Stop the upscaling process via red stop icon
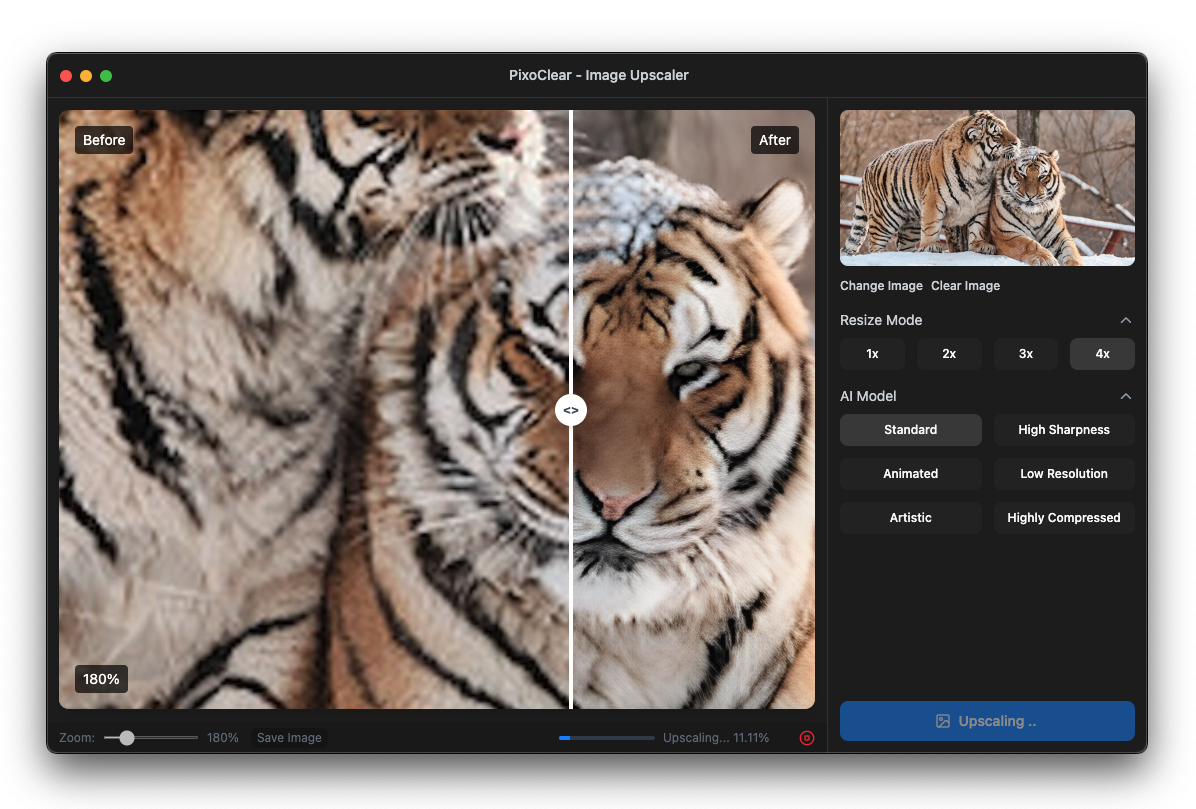1196x809 pixels. point(807,738)
